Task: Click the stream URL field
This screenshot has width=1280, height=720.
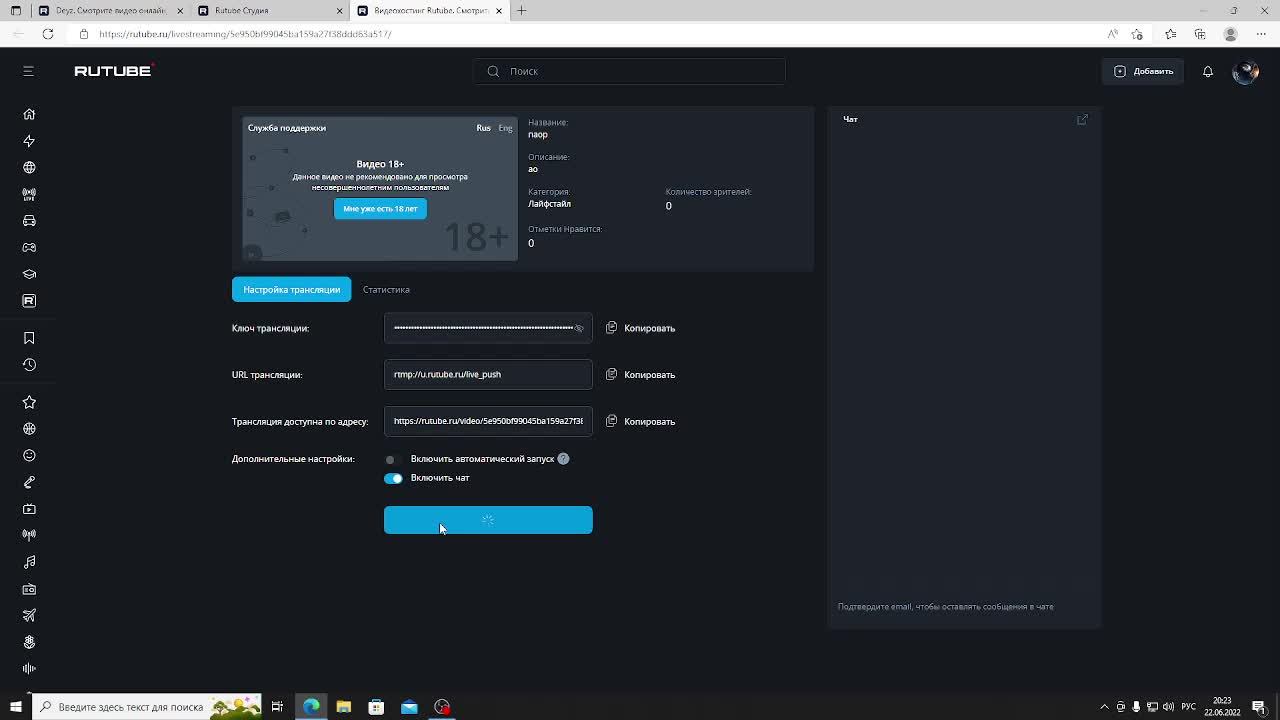Action: pos(488,375)
